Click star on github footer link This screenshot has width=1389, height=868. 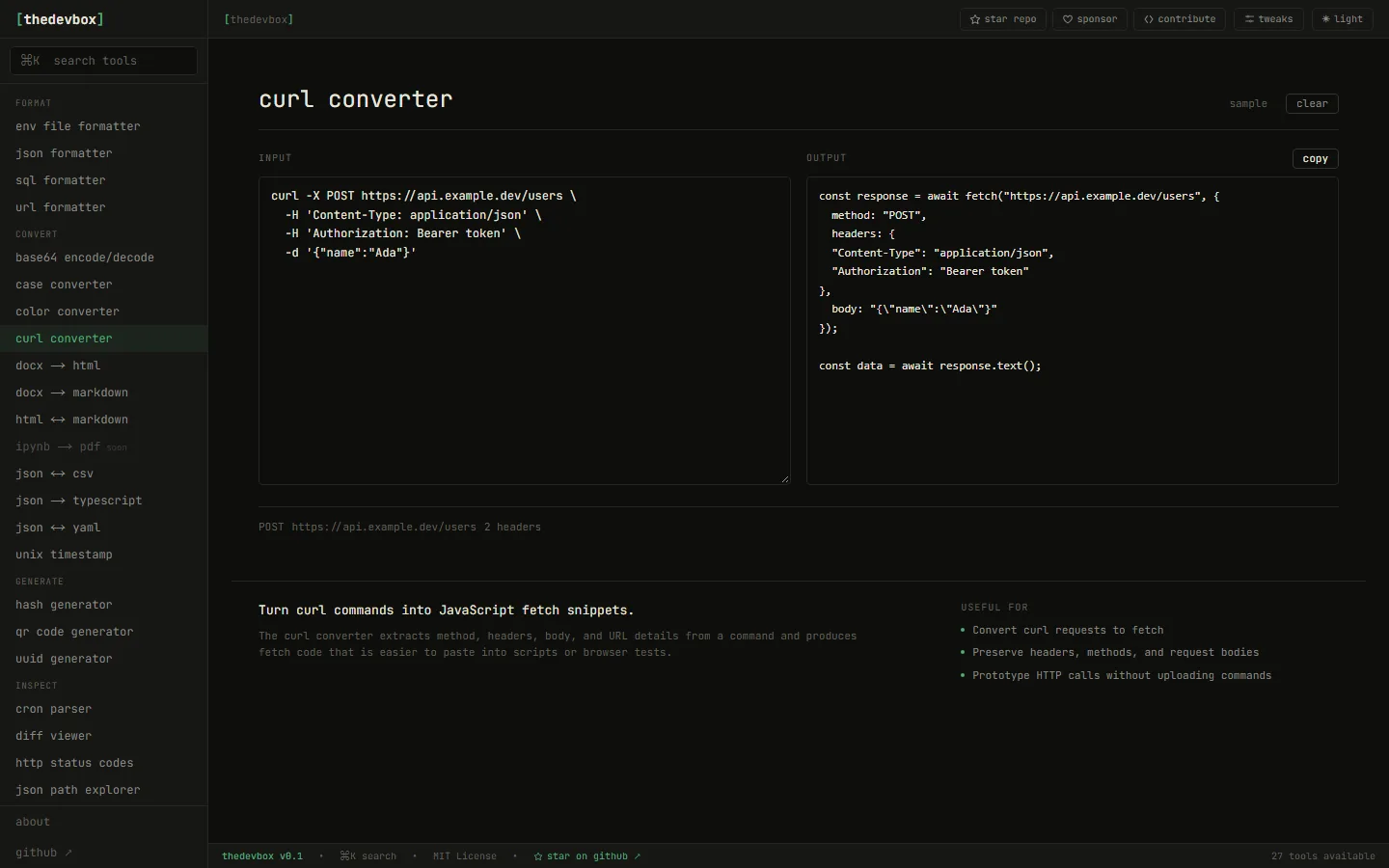(x=587, y=856)
